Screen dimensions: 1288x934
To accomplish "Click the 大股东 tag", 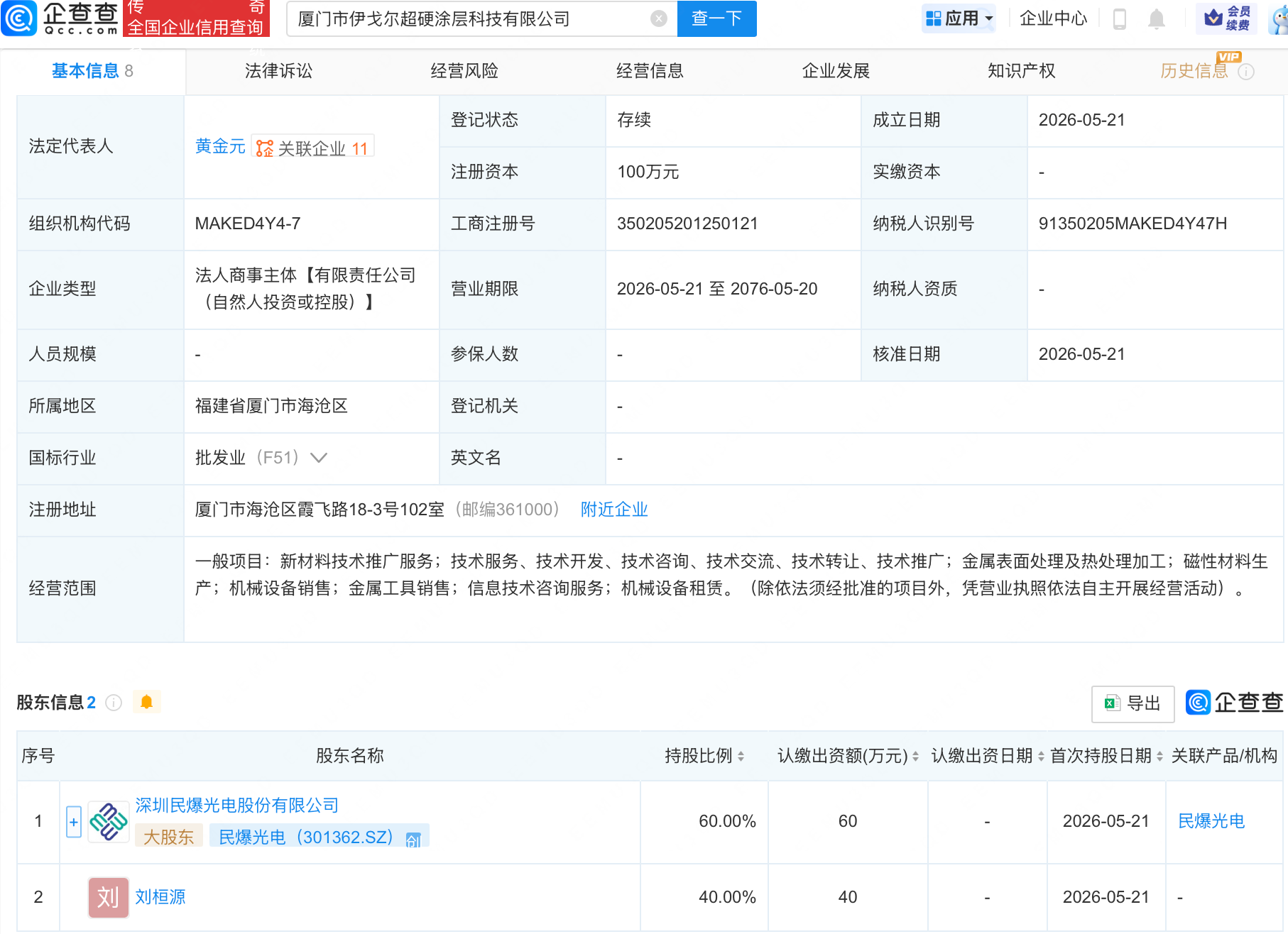I will click(x=168, y=837).
